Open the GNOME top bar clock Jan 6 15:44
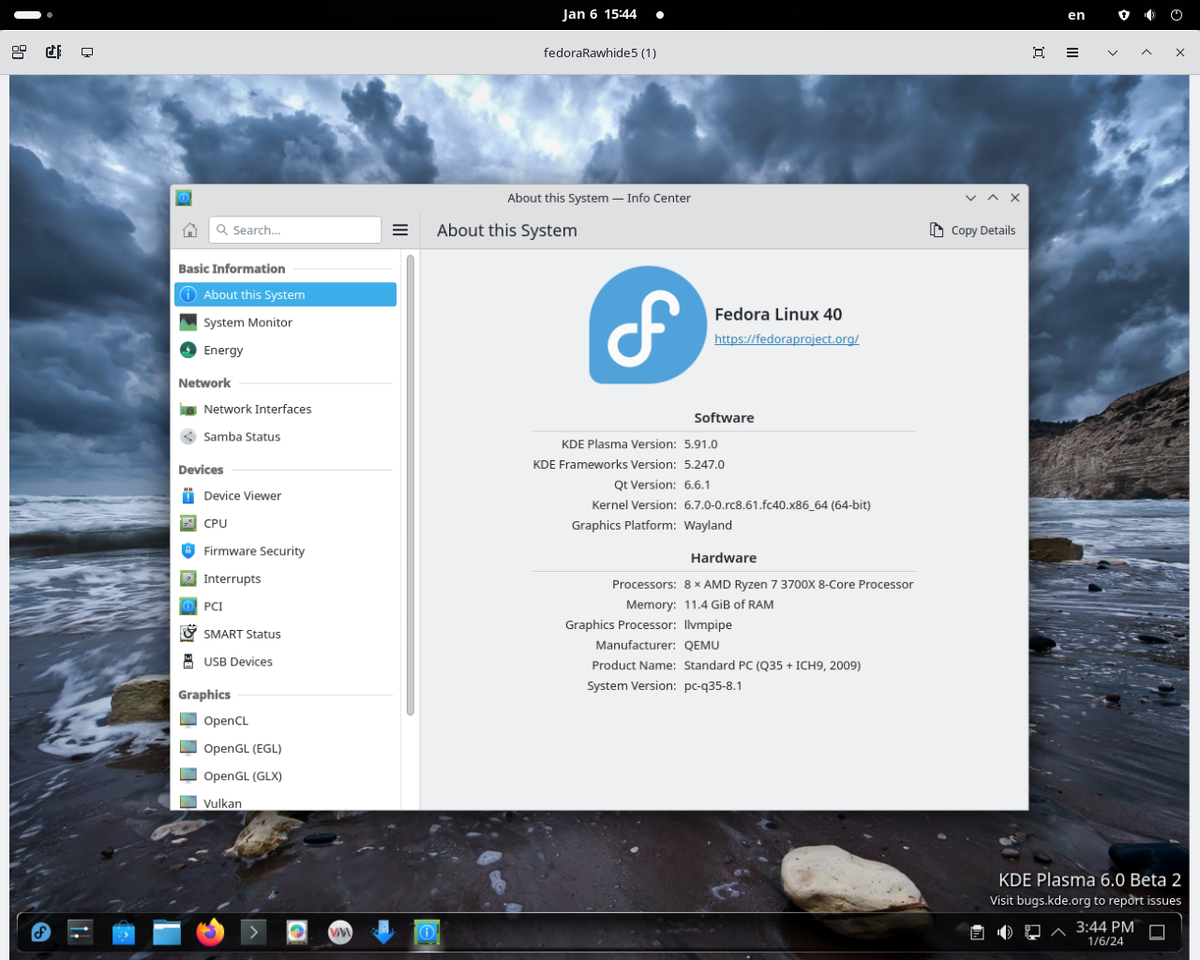1200x960 pixels. pos(600,15)
